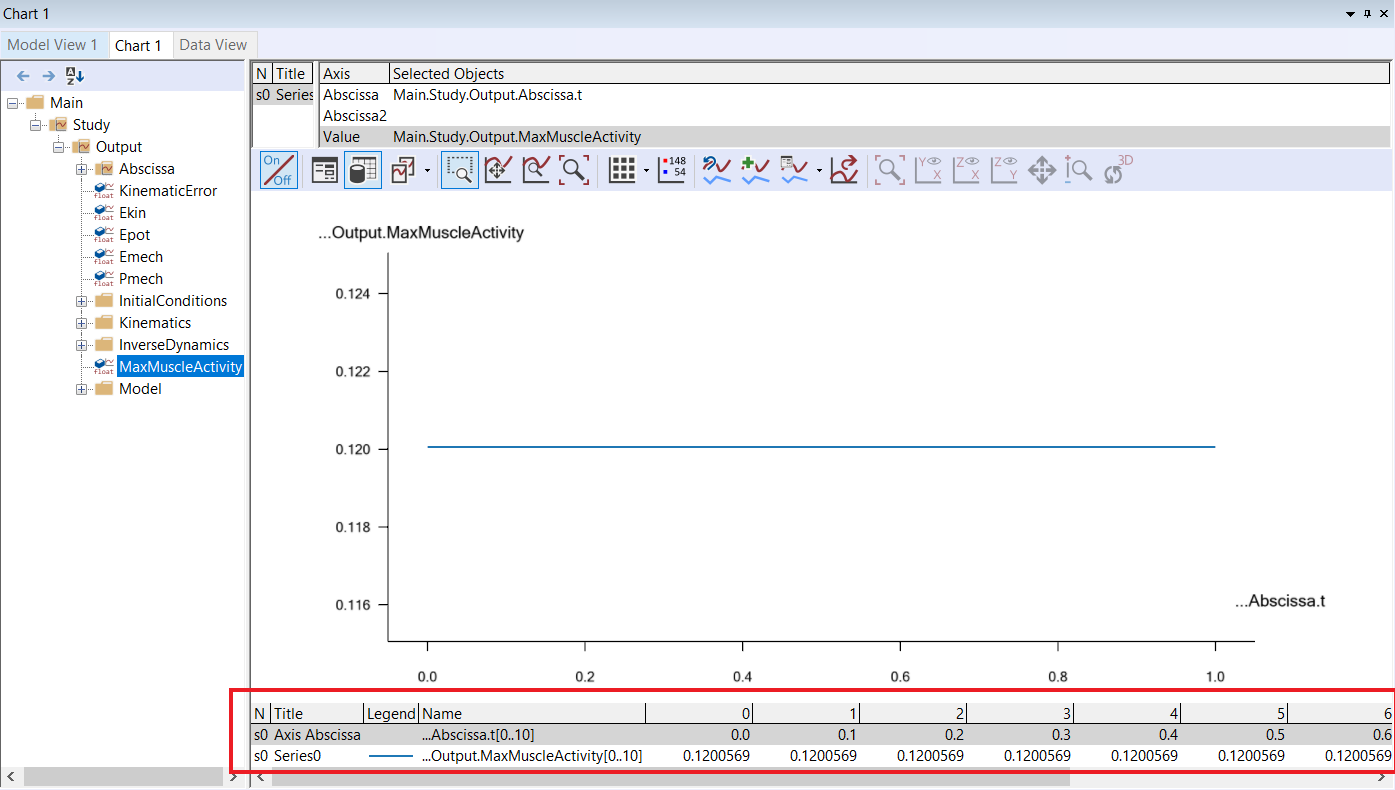The height and width of the screenshot is (790, 1395).
Task: Select the Chart 1 tab
Action: pyautogui.click(x=138, y=45)
